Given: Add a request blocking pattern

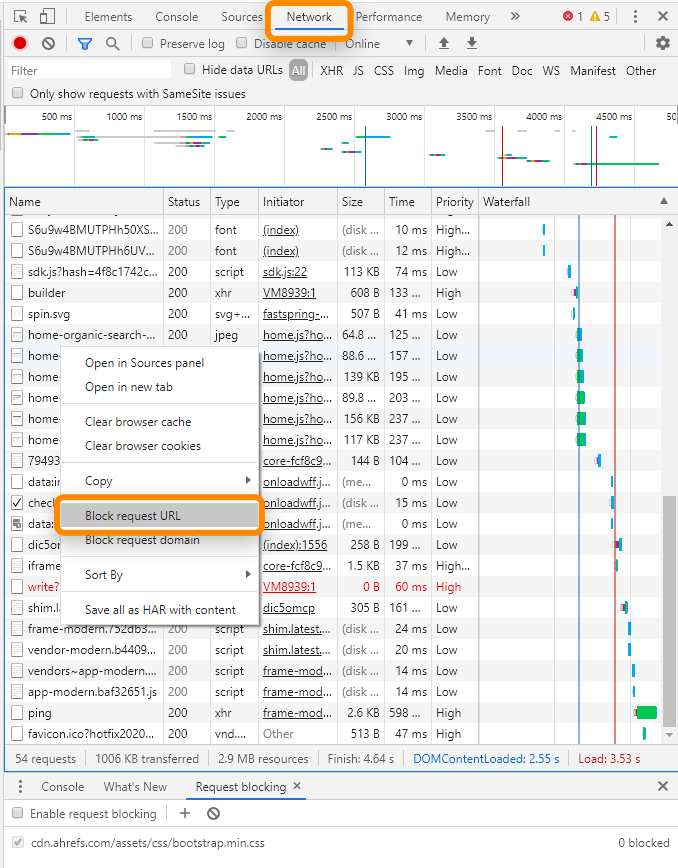Looking at the screenshot, I should [185, 813].
